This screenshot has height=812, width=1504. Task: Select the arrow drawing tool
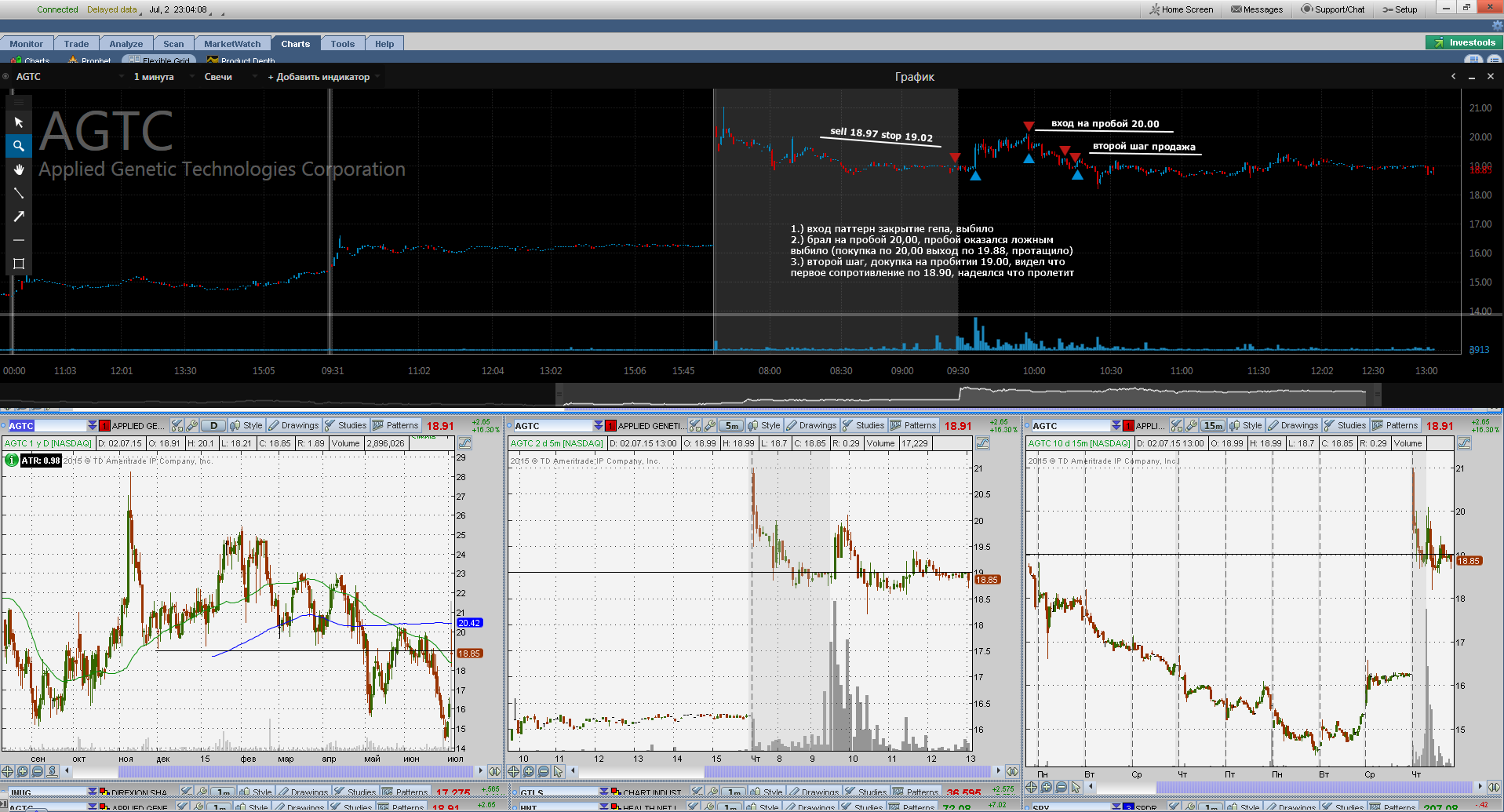point(19,217)
